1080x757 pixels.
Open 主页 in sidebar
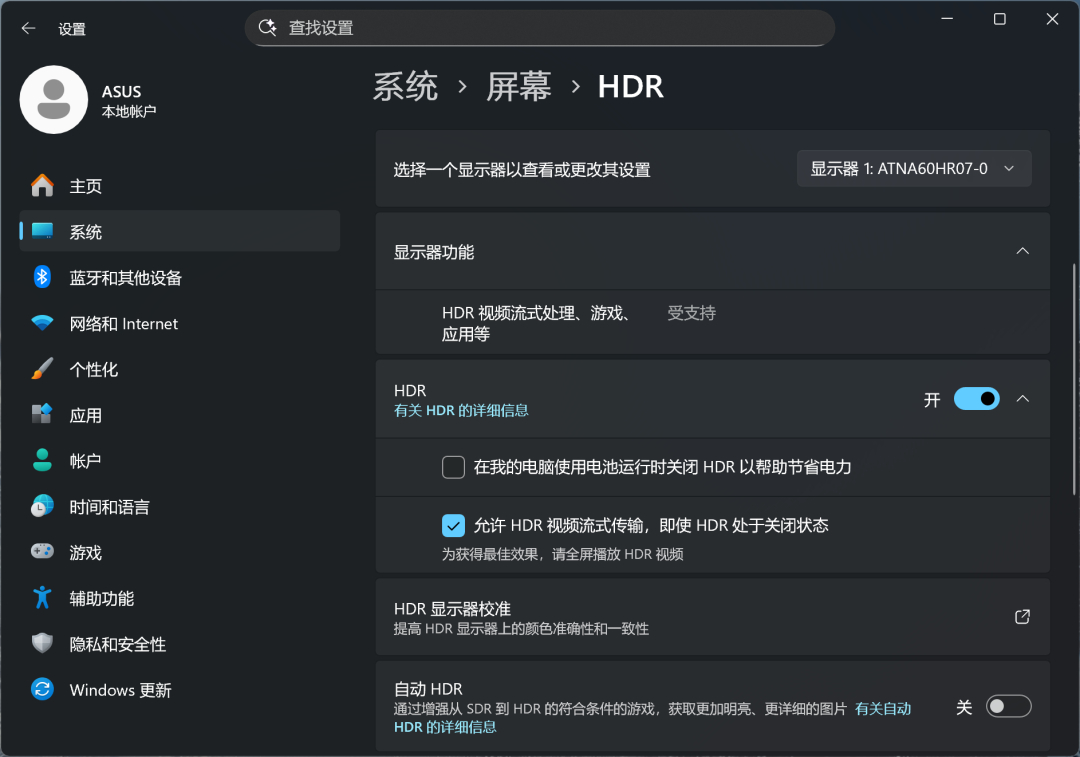click(x=180, y=185)
